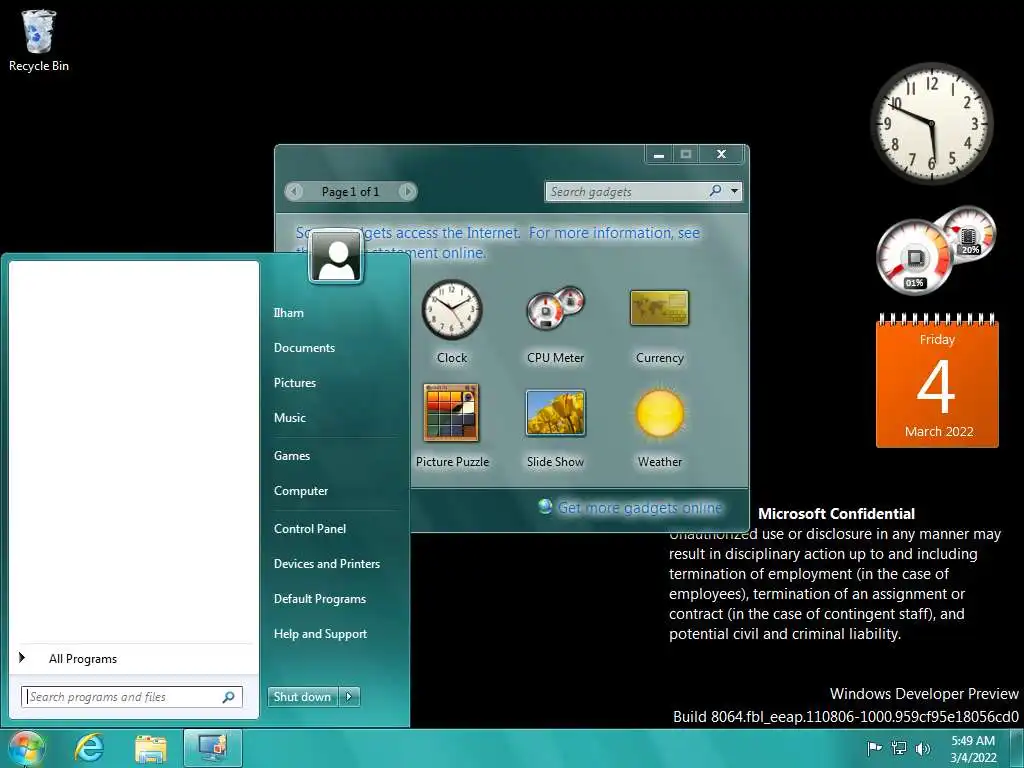Image resolution: width=1024 pixels, height=768 pixels.
Task: Click the Slide Show label text
Action: [x=556, y=462]
